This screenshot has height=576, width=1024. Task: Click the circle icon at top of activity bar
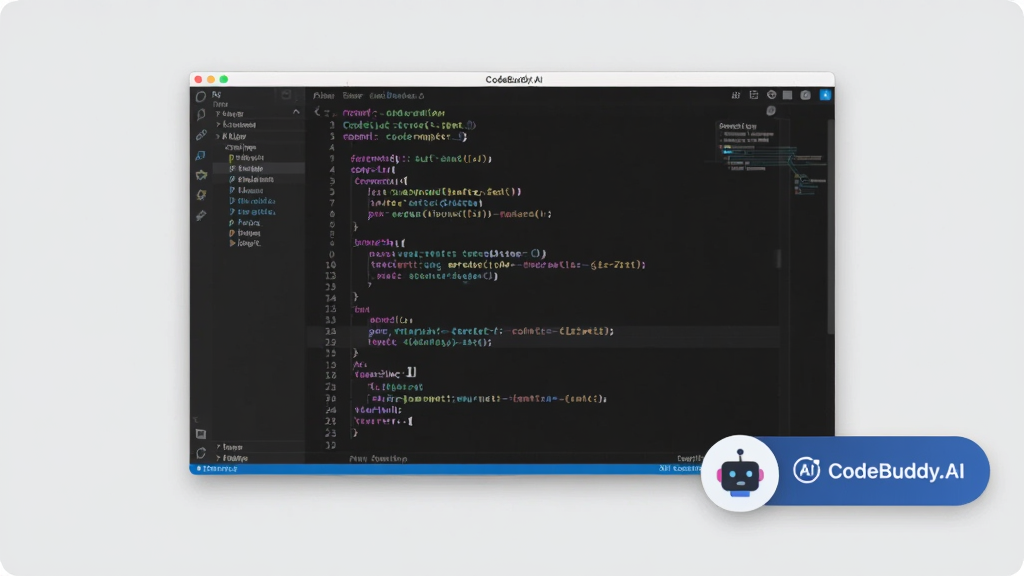click(x=200, y=97)
